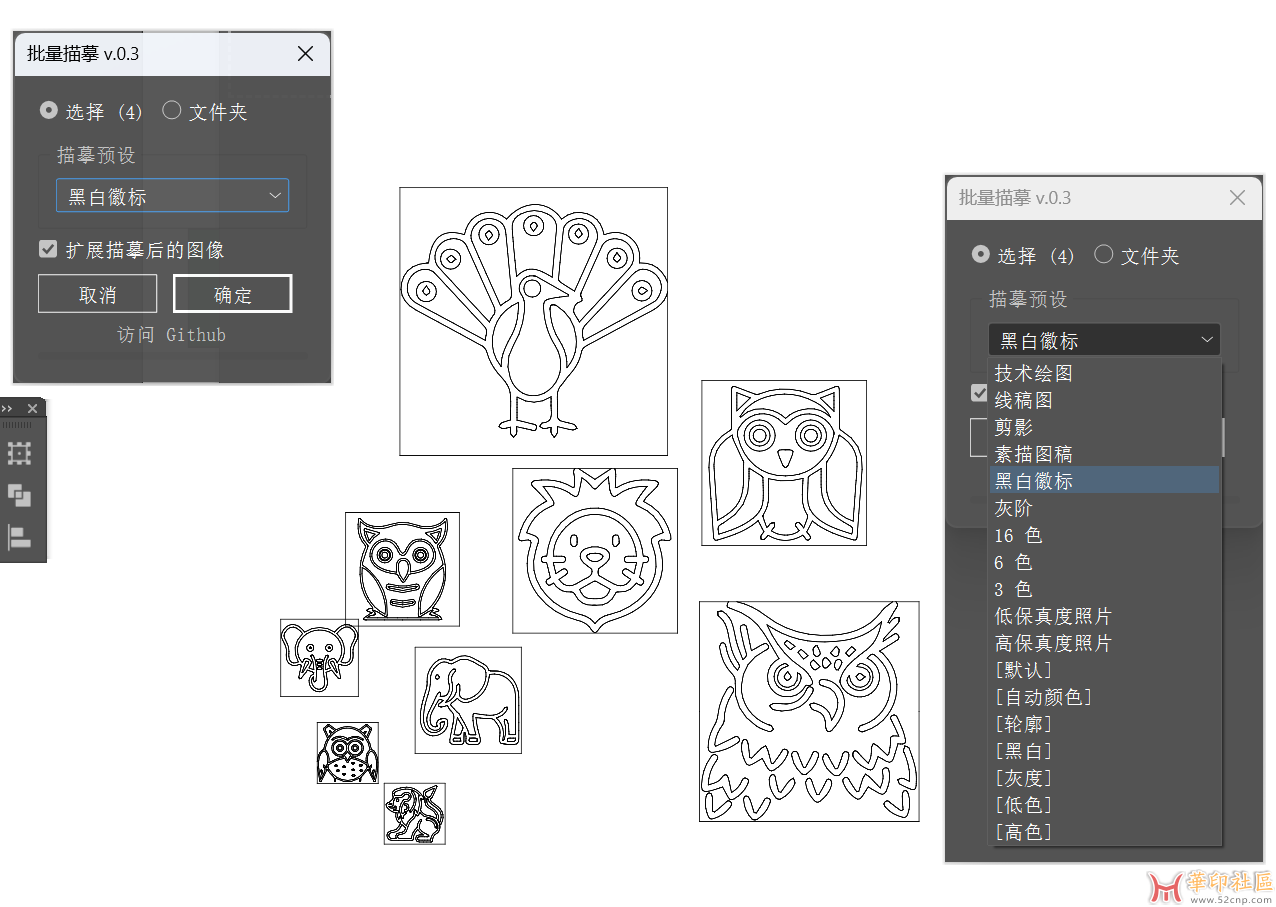
Task: Select the large close-up owl face artwork
Action: pos(809,711)
